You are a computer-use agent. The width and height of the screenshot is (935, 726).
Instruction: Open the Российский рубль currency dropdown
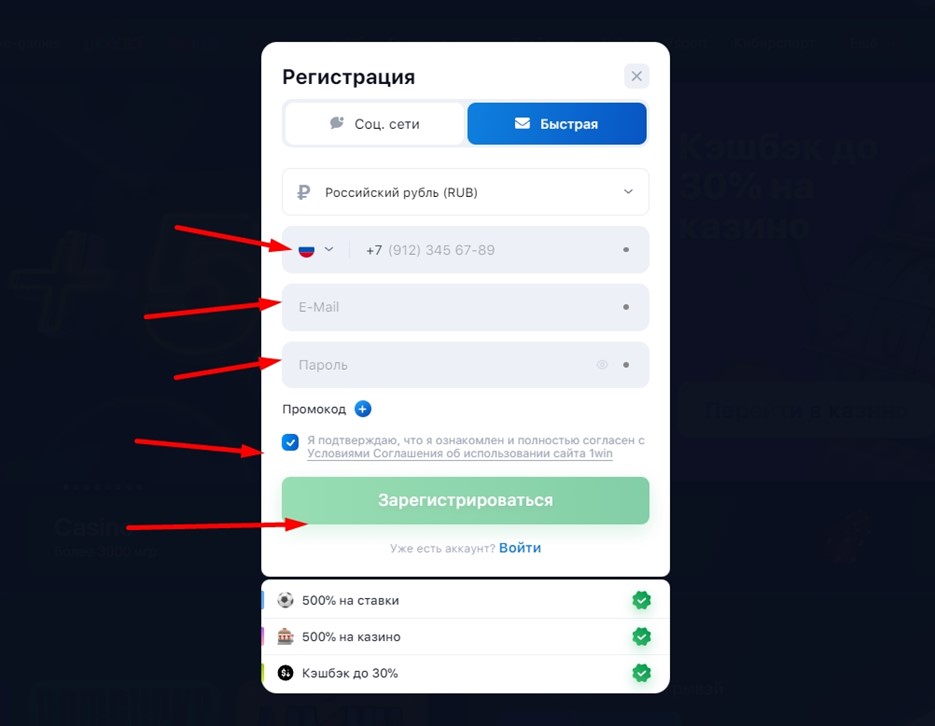coord(465,192)
